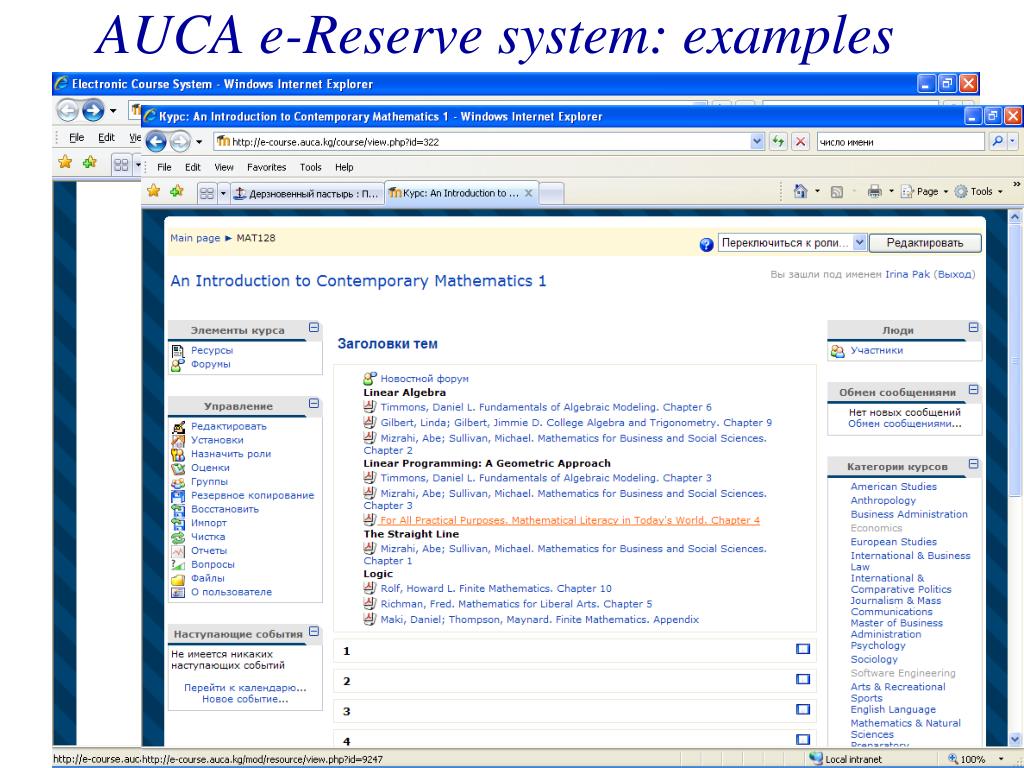Open For All Practical Purposes Chapter 4 link
Viewport: 1024px width, 768px height.
570,520
